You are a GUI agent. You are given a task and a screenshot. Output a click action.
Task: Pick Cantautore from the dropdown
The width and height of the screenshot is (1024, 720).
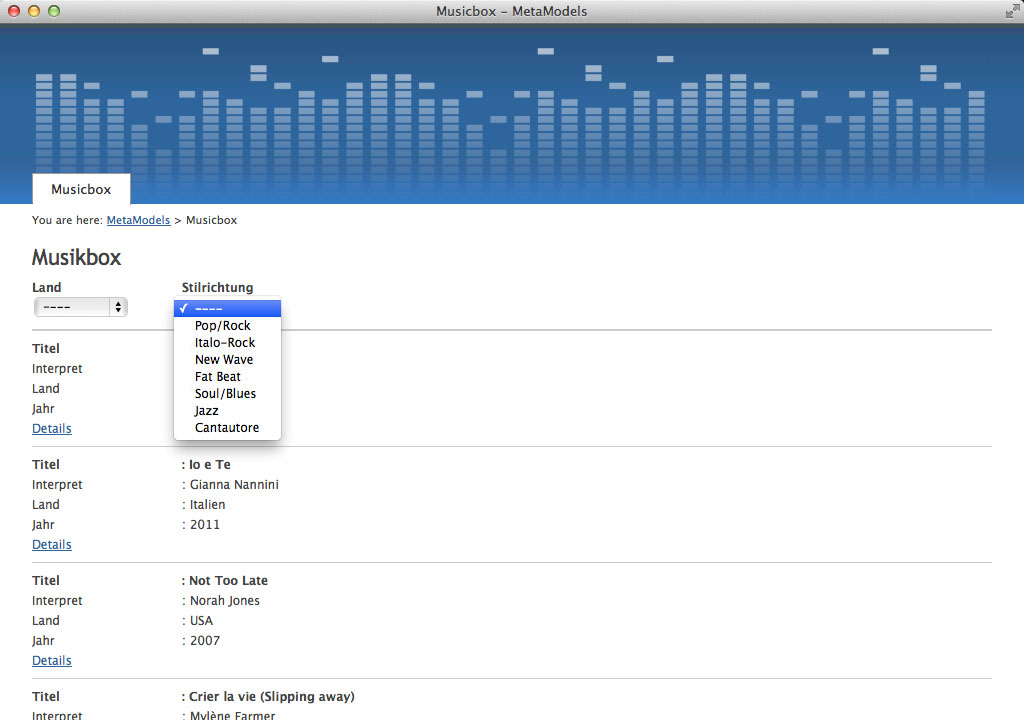(x=227, y=428)
